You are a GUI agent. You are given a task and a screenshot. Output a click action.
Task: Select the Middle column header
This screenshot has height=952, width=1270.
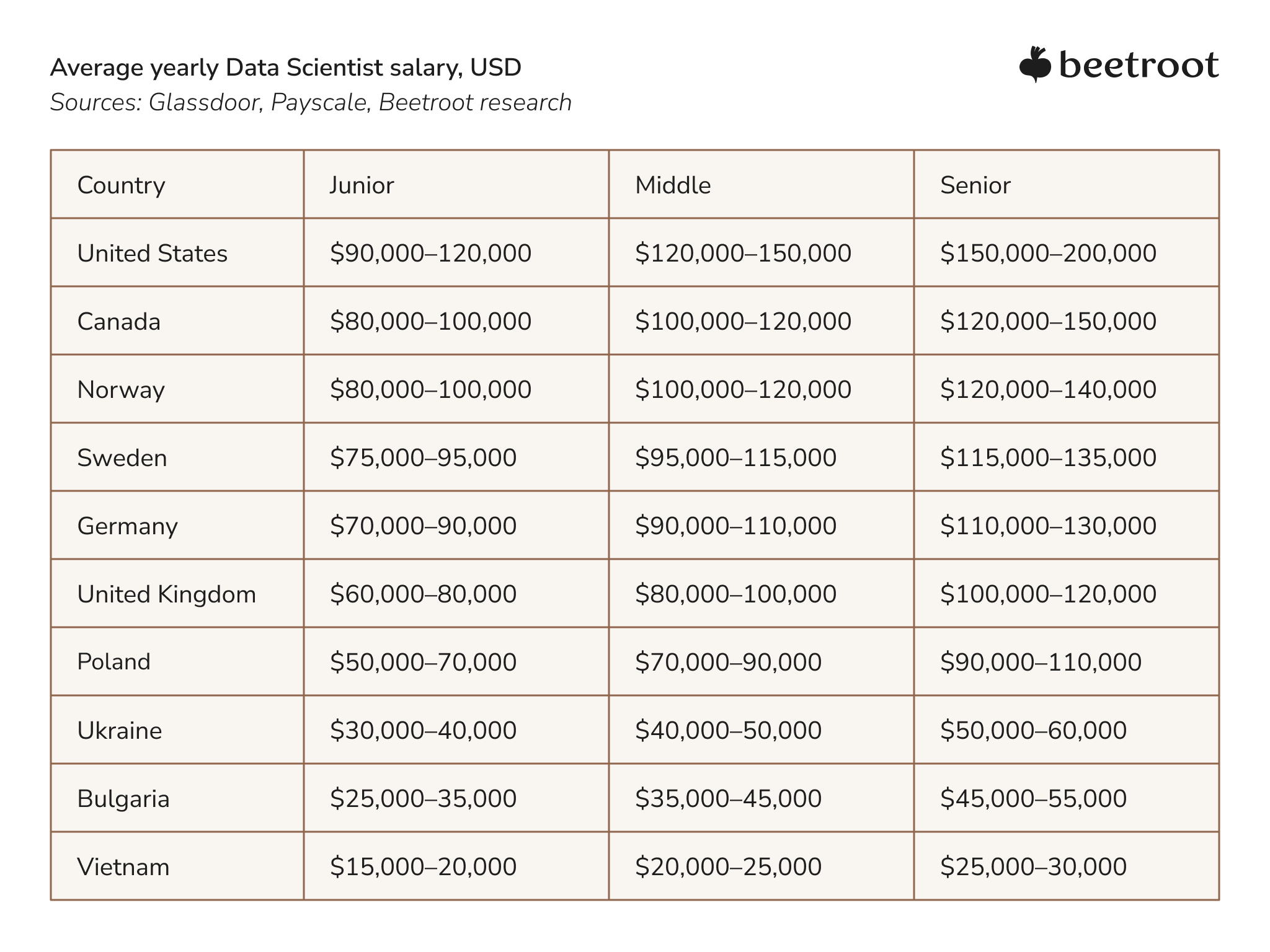(673, 185)
